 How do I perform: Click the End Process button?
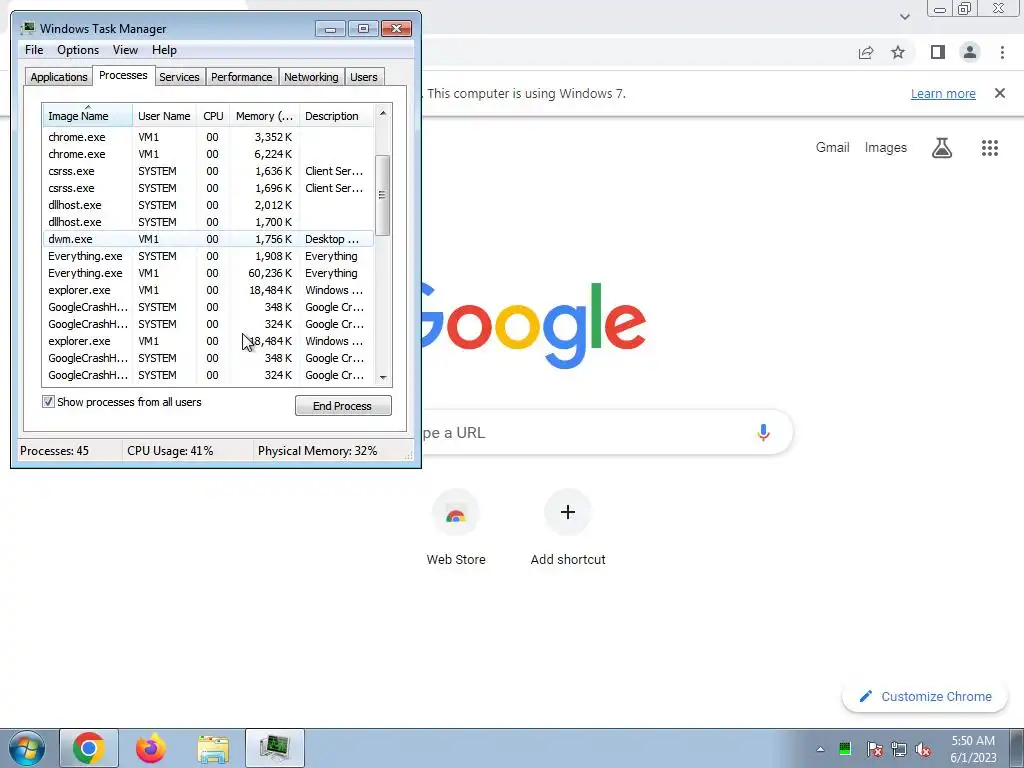point(343,406)
